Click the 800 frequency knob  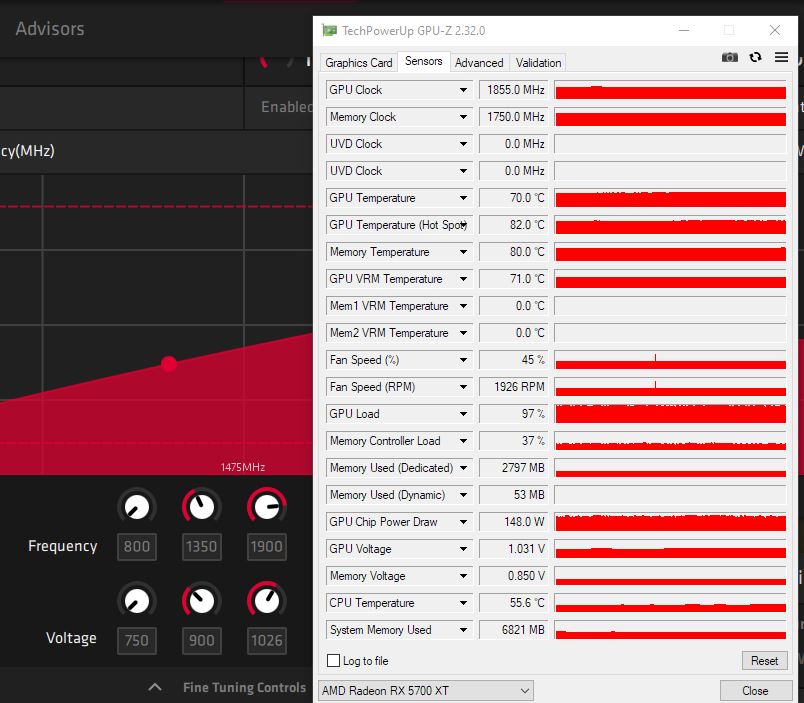tap(136, 507)
